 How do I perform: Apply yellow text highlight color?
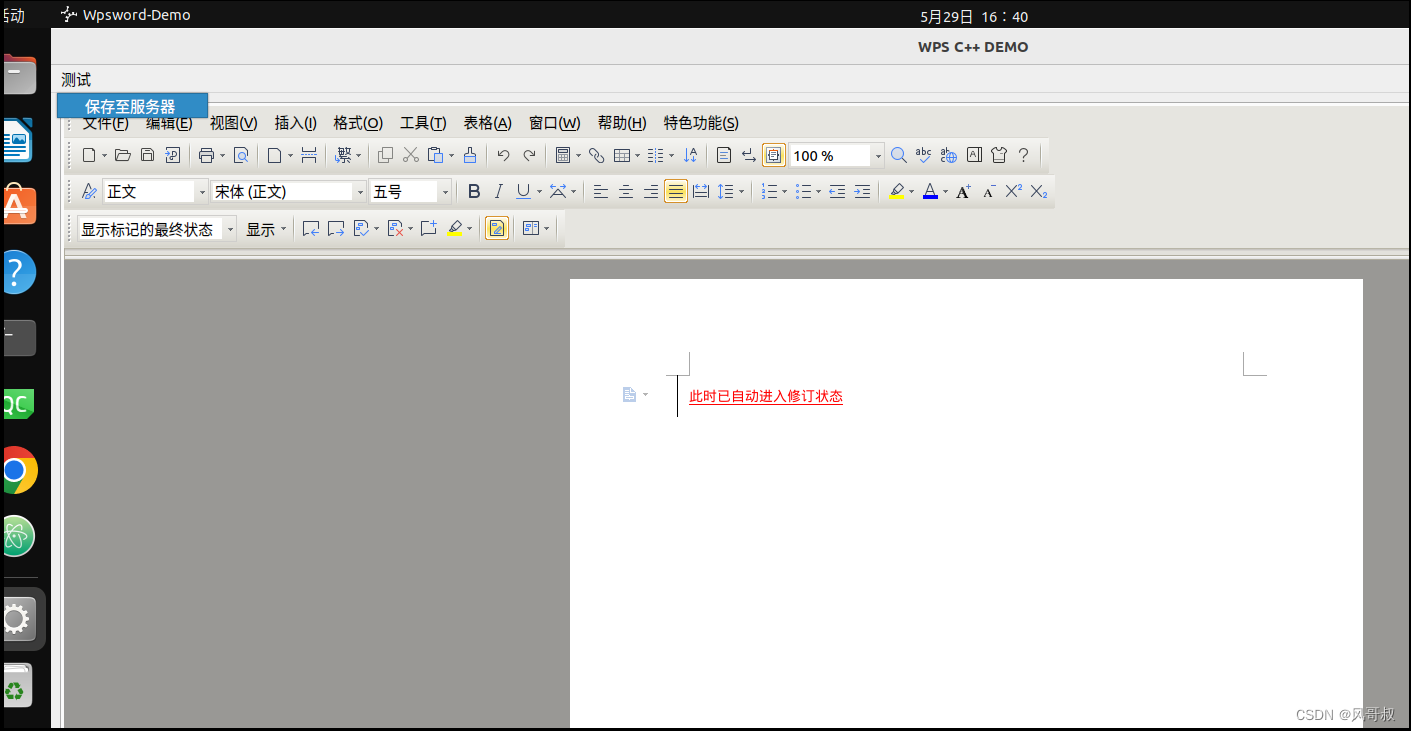(897, 191)
